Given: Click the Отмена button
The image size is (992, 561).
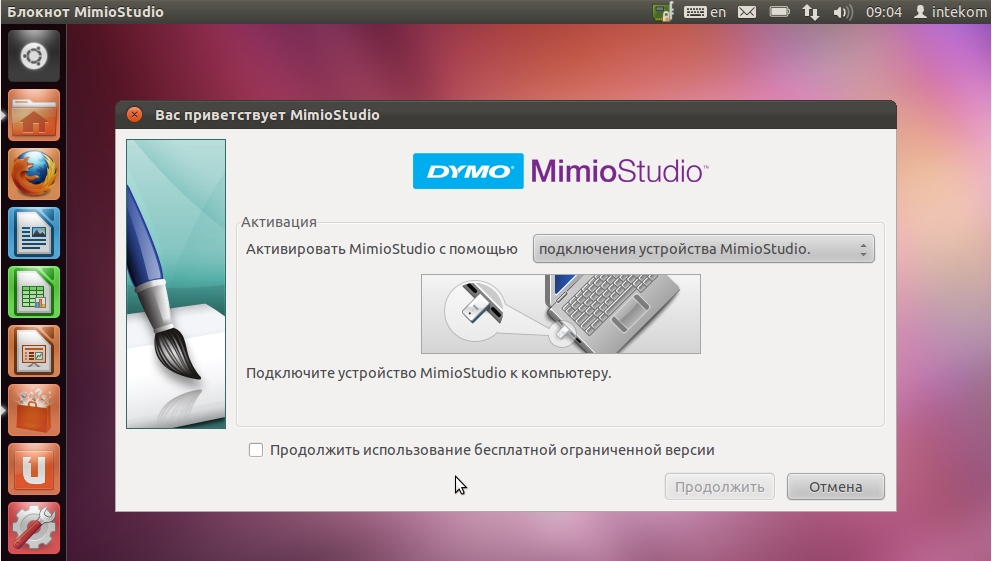Looking at the screenshot, I should tap(836, 487).
